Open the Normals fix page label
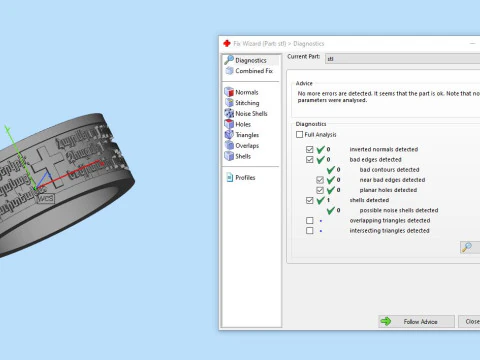The image size is (480, 360). [247, 92]
